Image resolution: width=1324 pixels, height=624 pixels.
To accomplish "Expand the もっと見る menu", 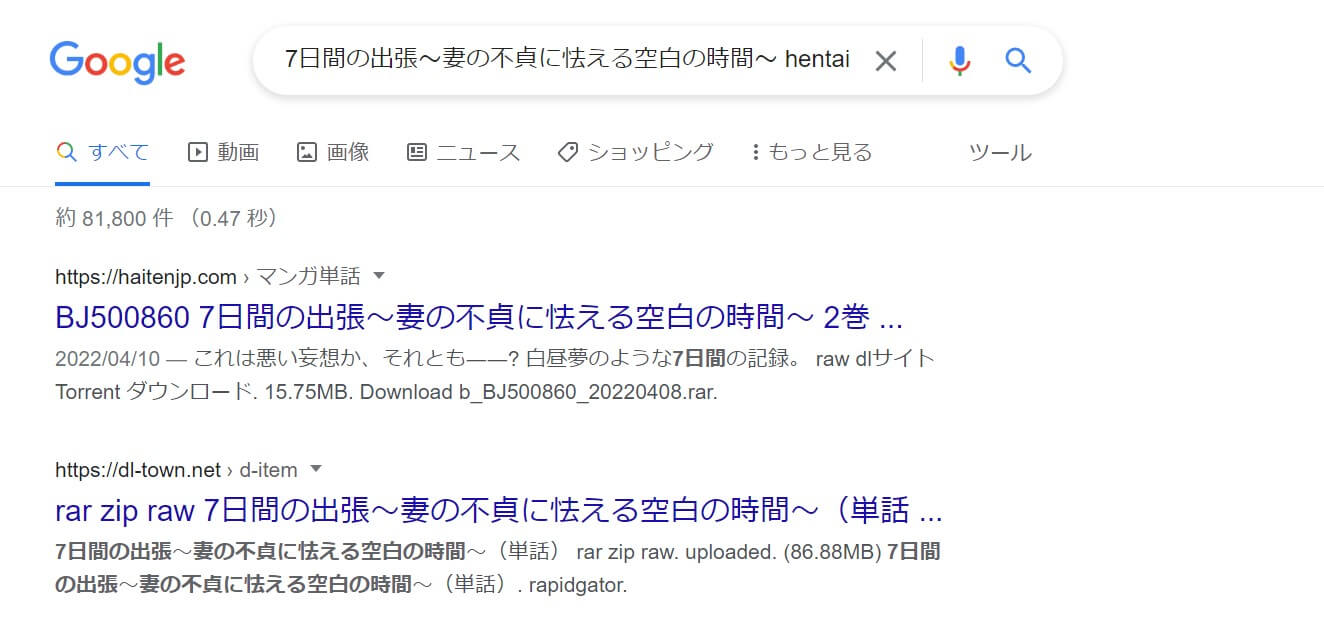I will 811,152.
